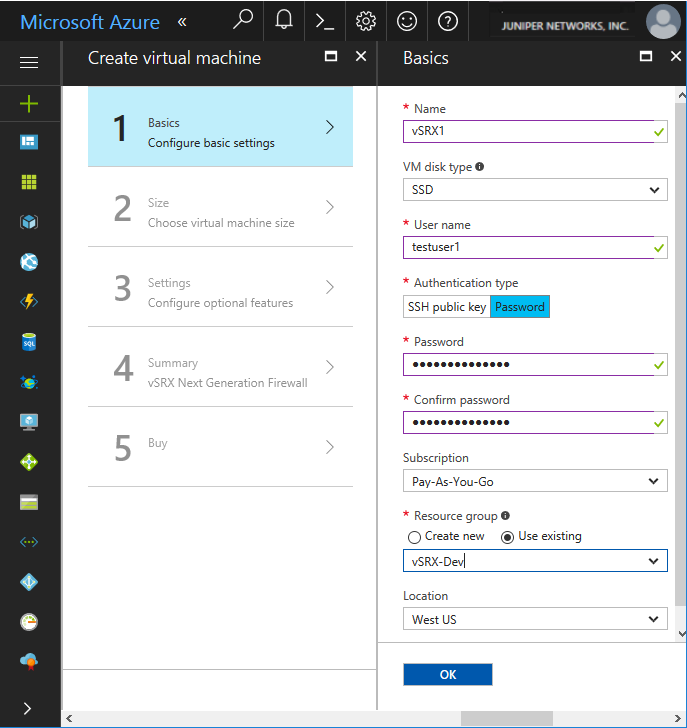Viewport: 687px width, 728px height.
Task: Open the hamburger menu in sidebar
Action: click(x=29, y=63)
